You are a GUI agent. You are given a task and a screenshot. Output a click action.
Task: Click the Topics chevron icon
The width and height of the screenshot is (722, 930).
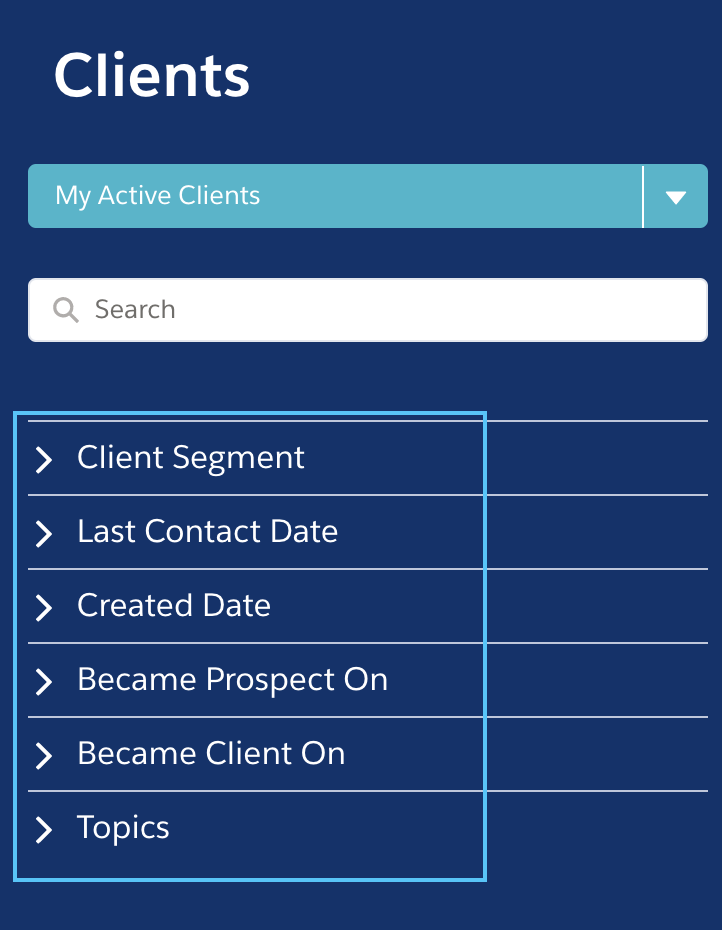point(44,829)
